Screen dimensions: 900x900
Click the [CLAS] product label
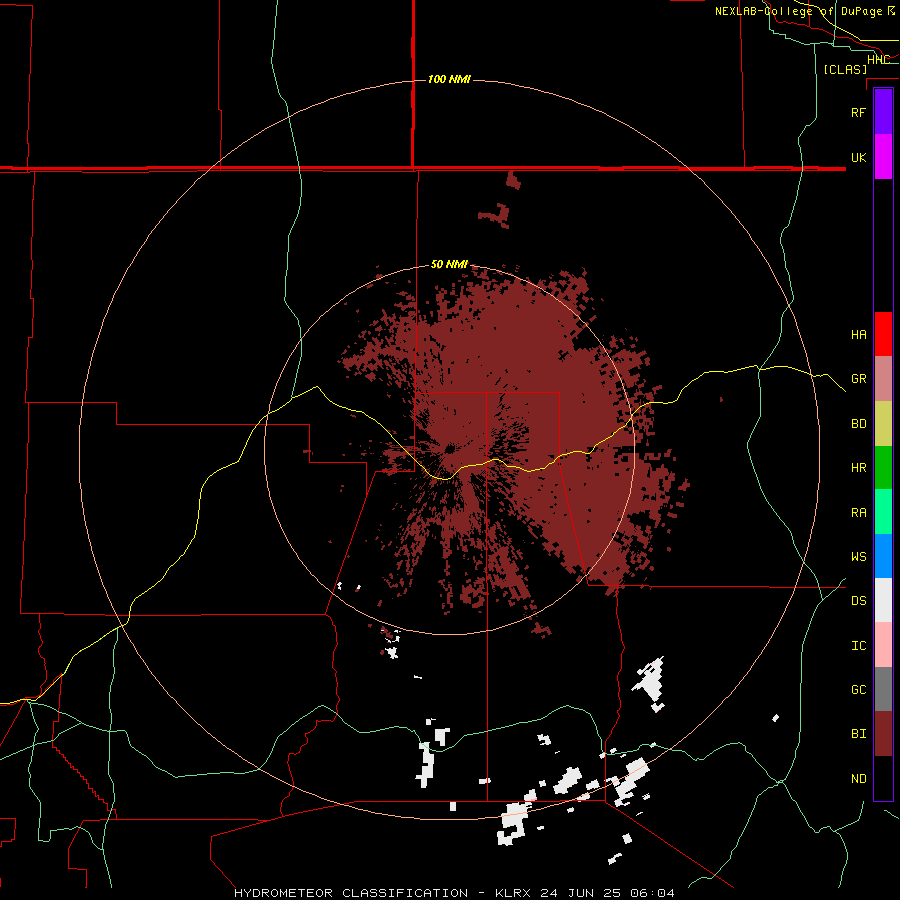point(845,69)
